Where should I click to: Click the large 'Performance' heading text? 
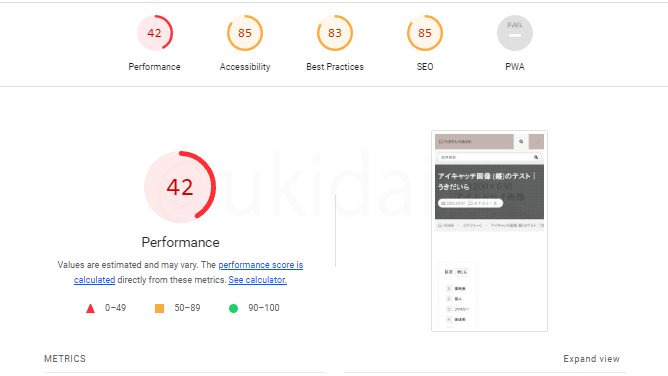[180, 242]
